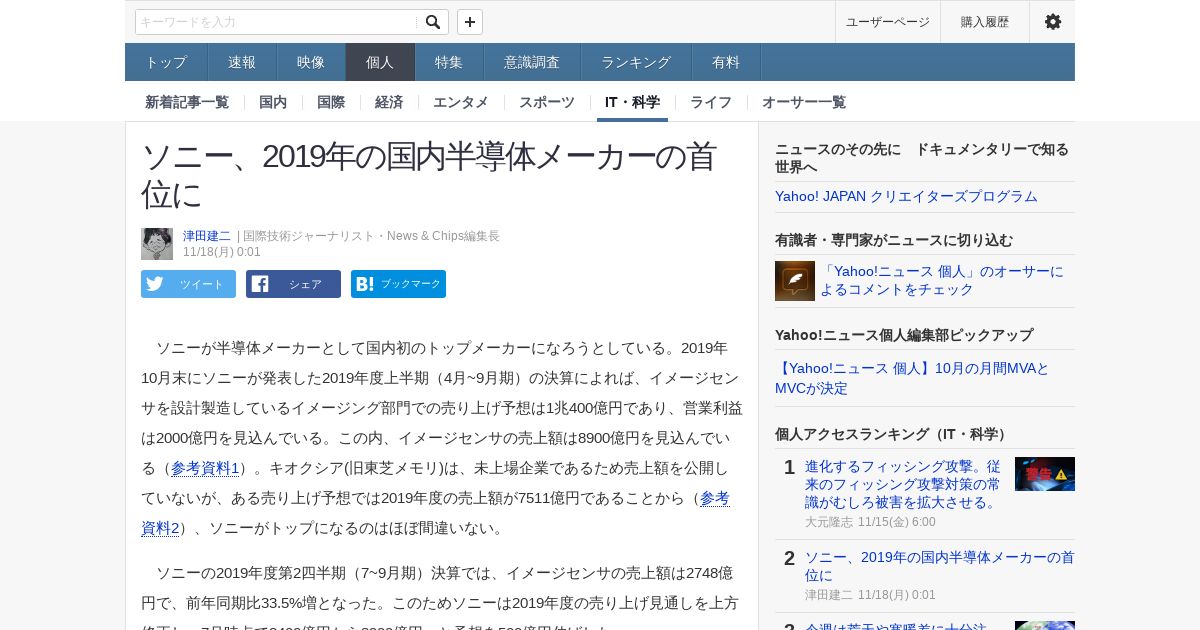Bookmark article with Hatena ブックマーク button
1200x630 pixels.
398,284
